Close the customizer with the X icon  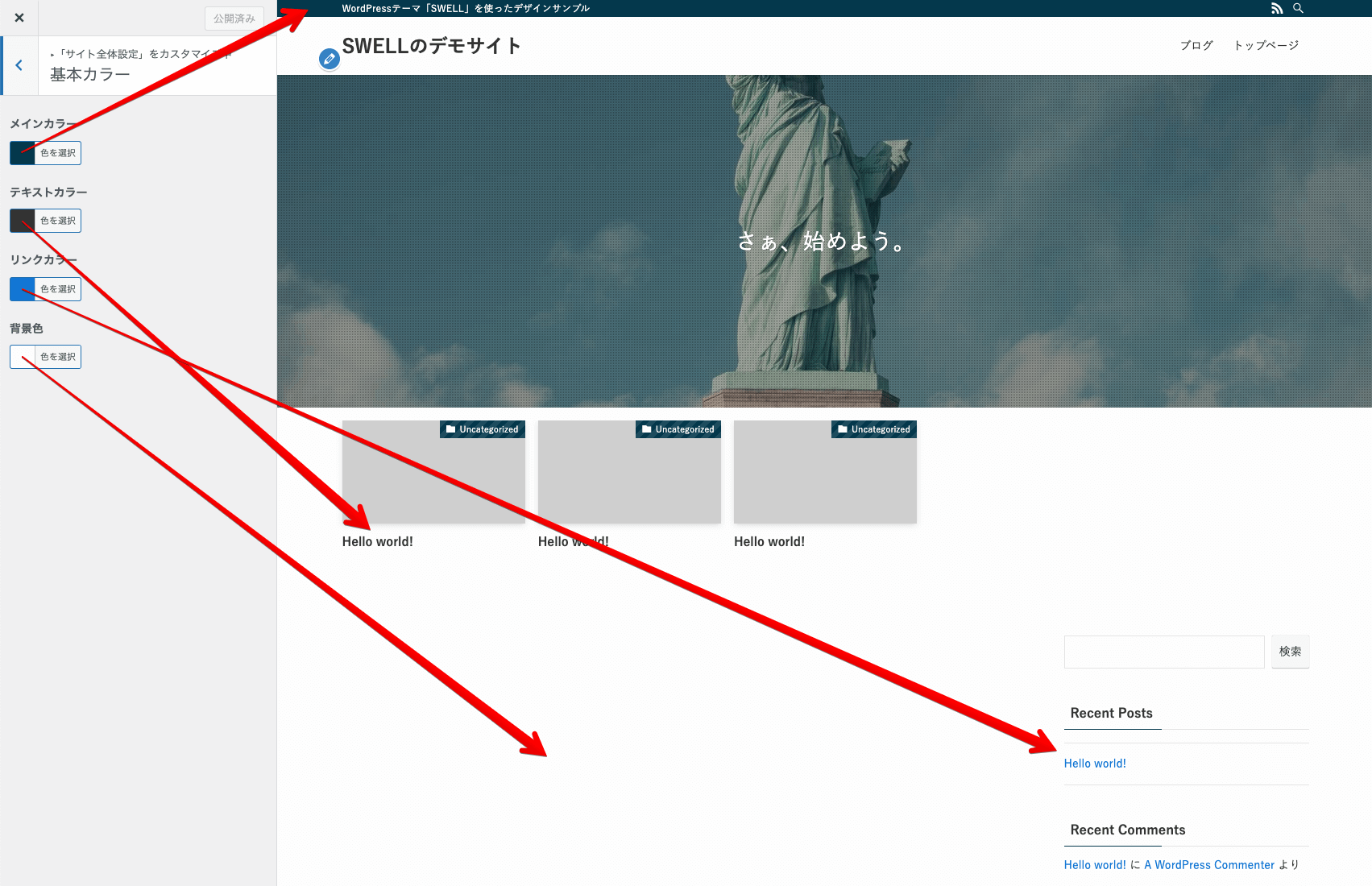point(19,17)
